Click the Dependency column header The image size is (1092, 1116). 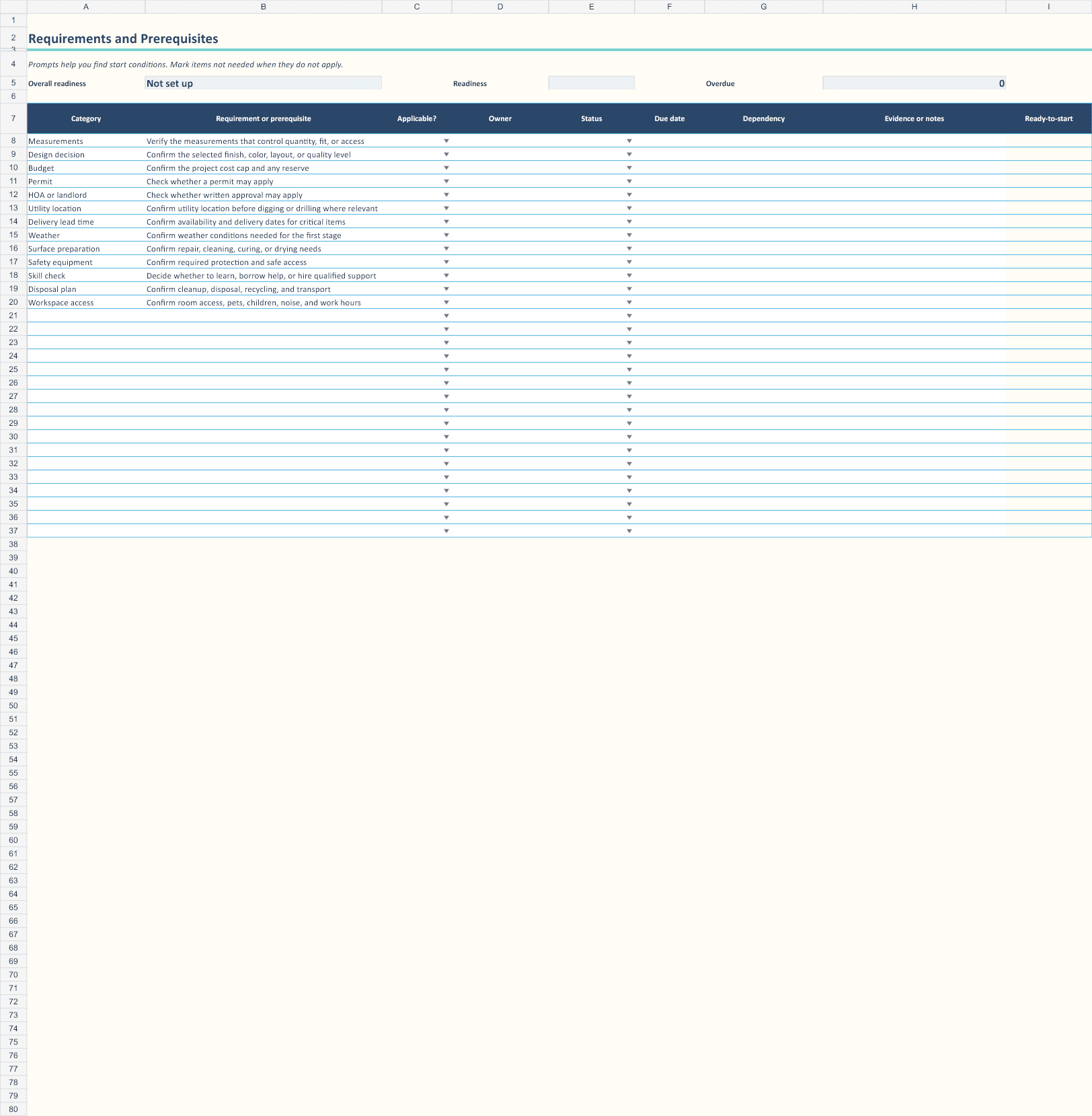(764, 118)
